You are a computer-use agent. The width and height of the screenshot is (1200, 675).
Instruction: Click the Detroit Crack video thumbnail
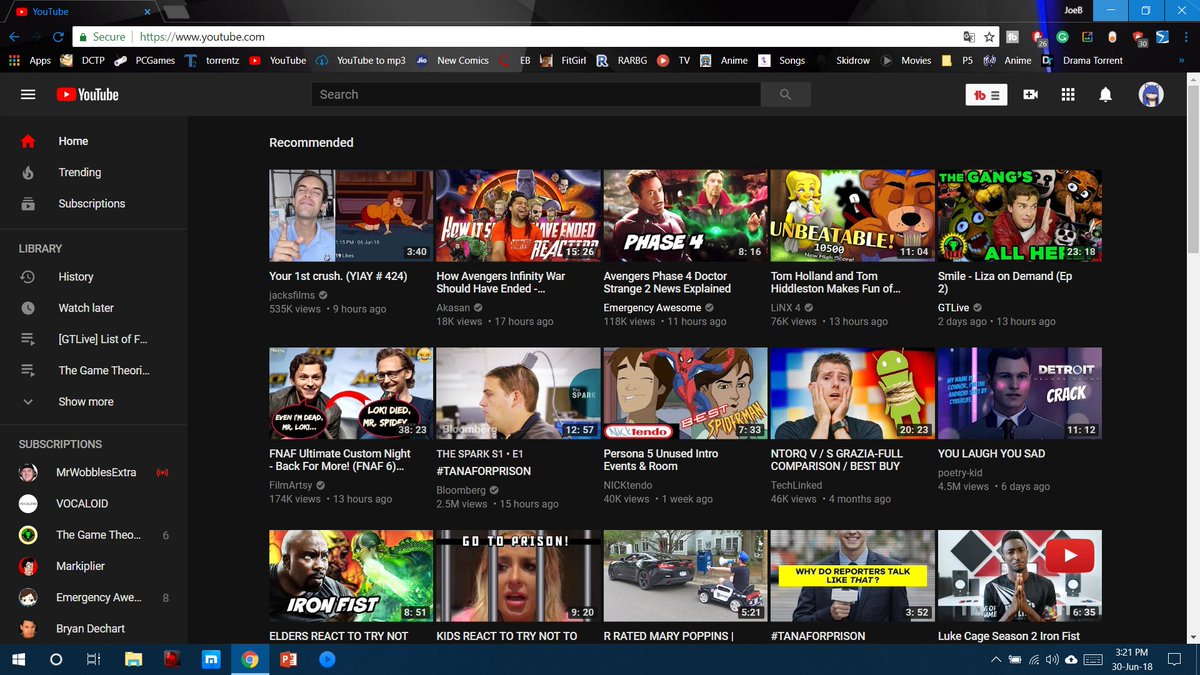click(1020, 394)
